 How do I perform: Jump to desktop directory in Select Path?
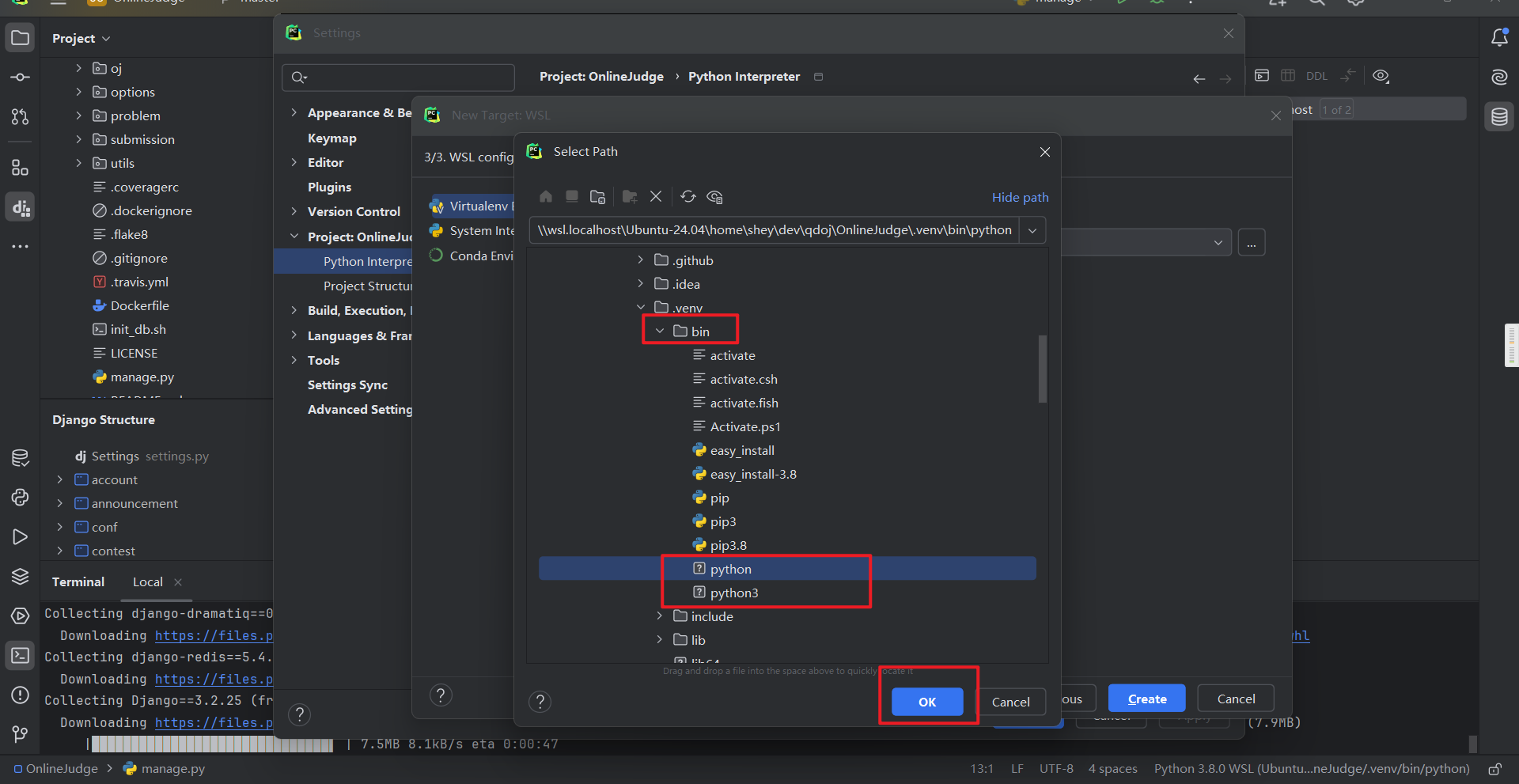click(x=572, y=196)
